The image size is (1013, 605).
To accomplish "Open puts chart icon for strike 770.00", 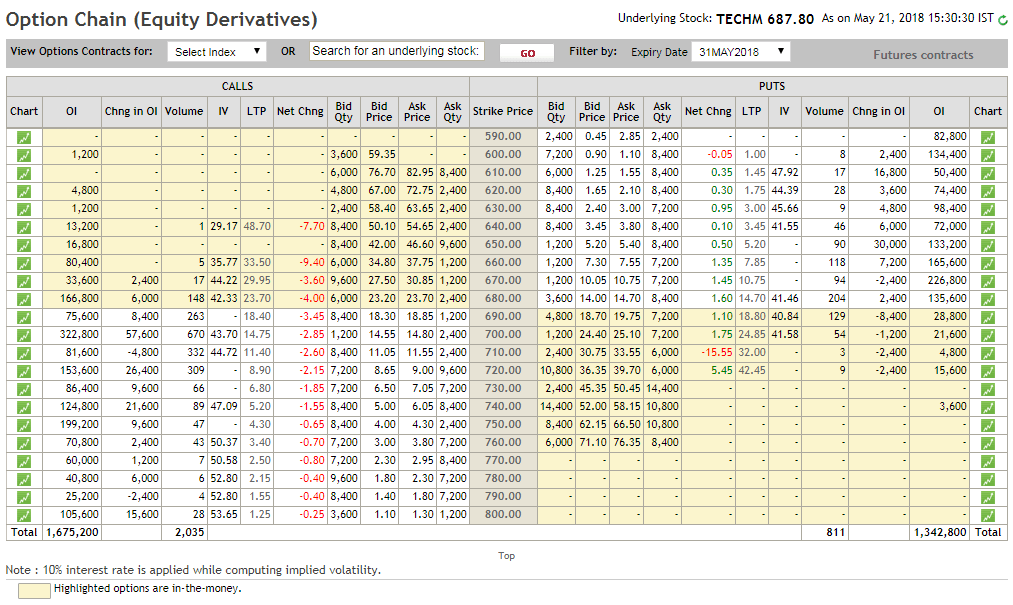I will pos(988,461).
